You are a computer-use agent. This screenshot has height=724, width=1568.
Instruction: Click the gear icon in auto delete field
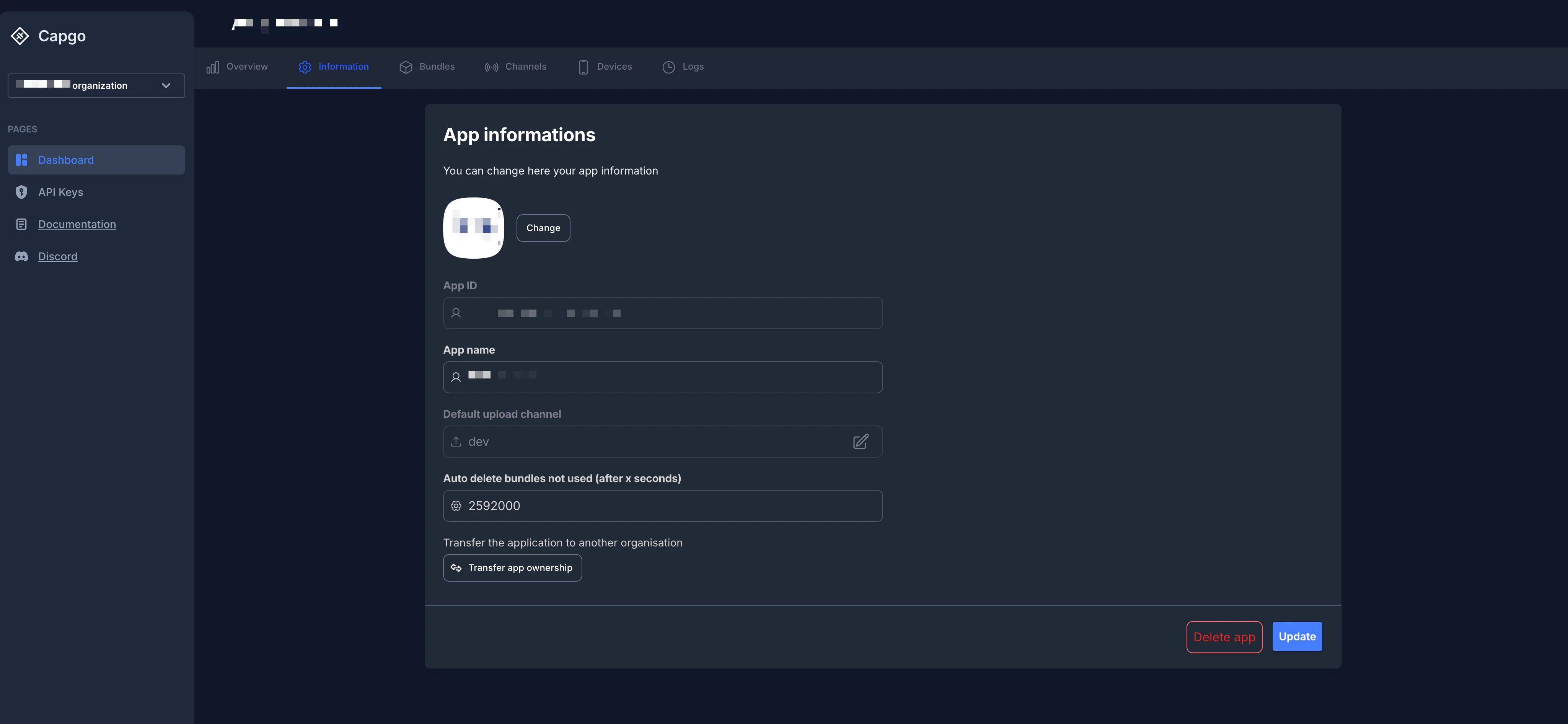click(x=456, y=506)
